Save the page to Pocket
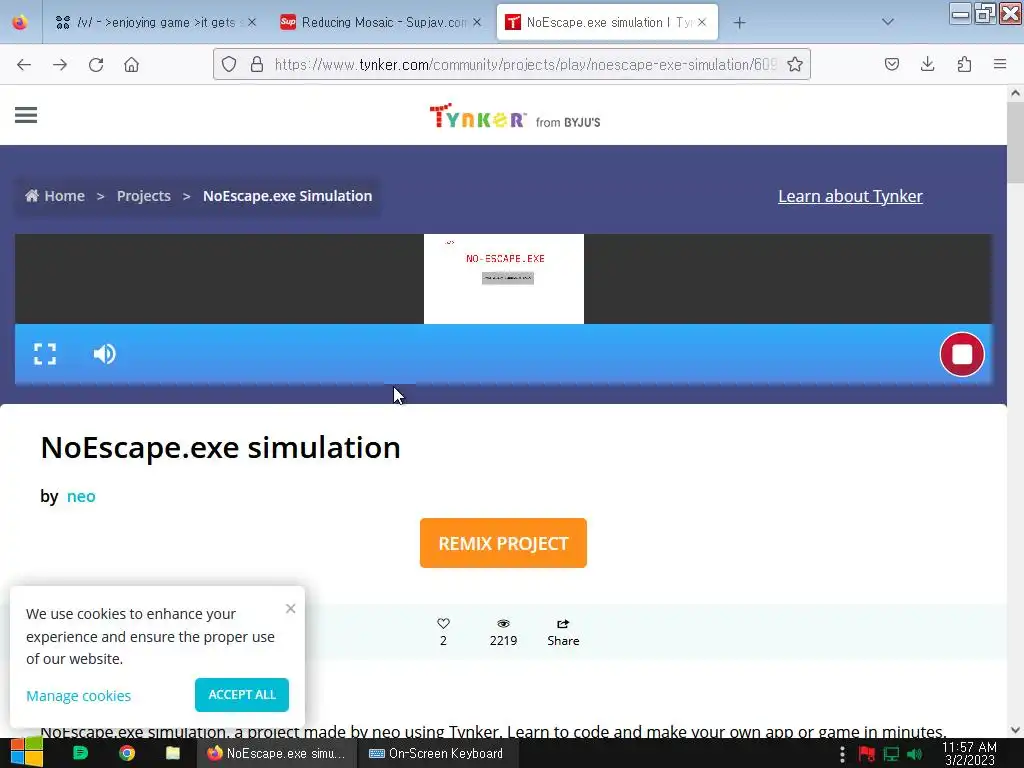This screenshot has width=1024, height=768. coord(892,64)
